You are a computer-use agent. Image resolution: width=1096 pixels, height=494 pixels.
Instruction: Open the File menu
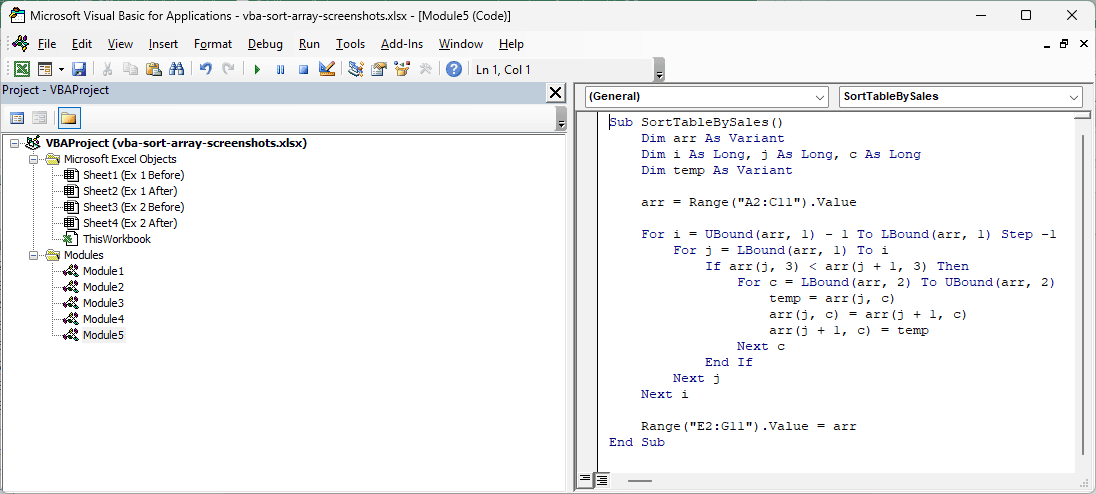(47, 44)
